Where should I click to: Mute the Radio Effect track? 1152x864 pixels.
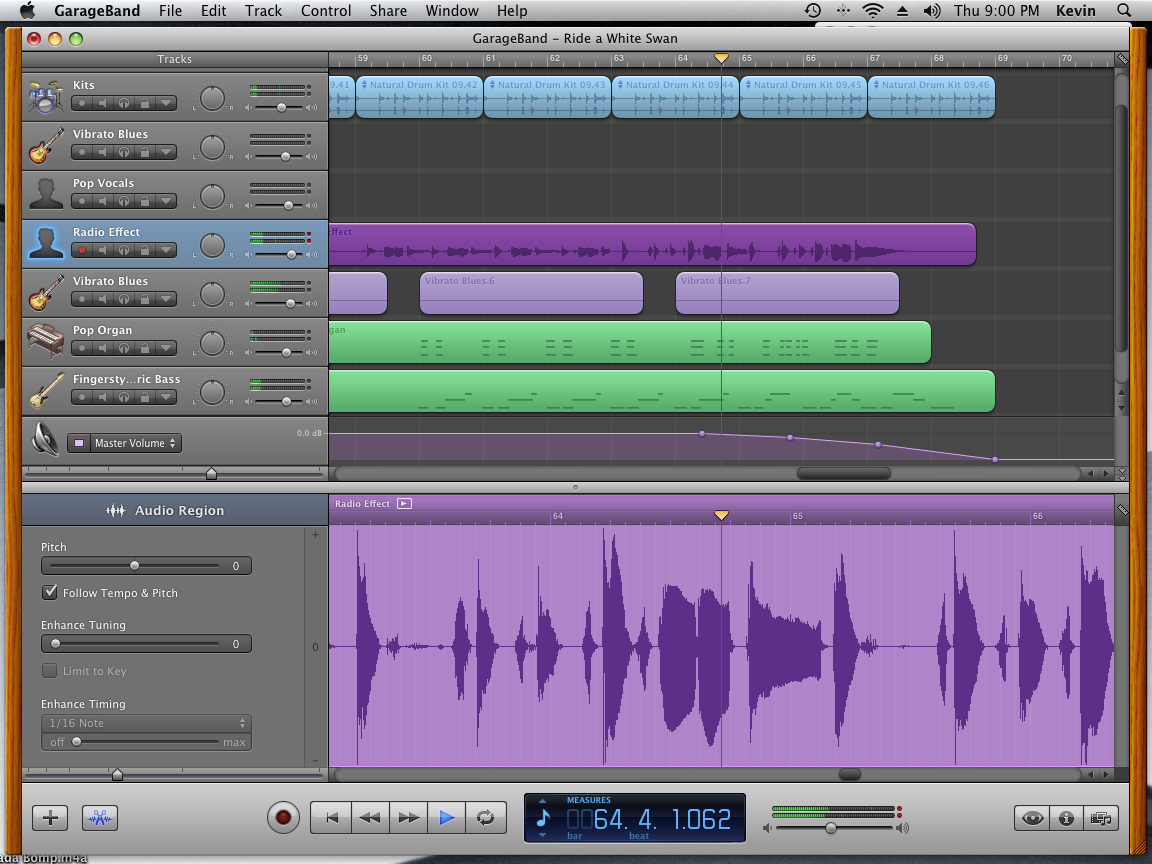pos(103,251)
